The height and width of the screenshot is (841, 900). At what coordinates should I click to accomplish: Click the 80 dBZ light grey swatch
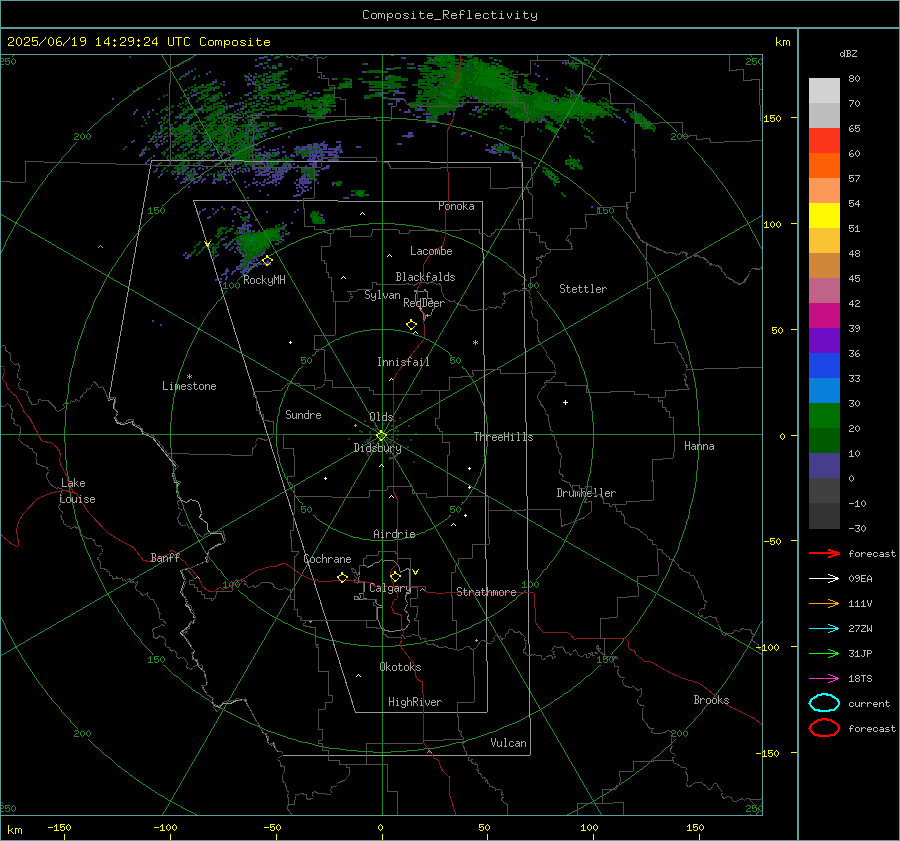824,90
